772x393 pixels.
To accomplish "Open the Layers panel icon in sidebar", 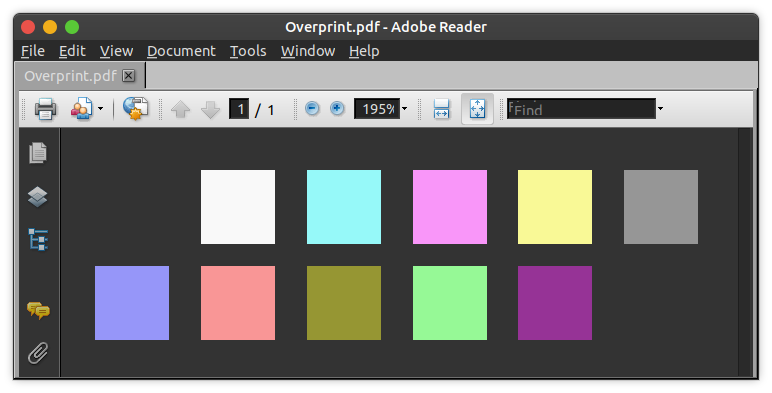I will (38, 197).
